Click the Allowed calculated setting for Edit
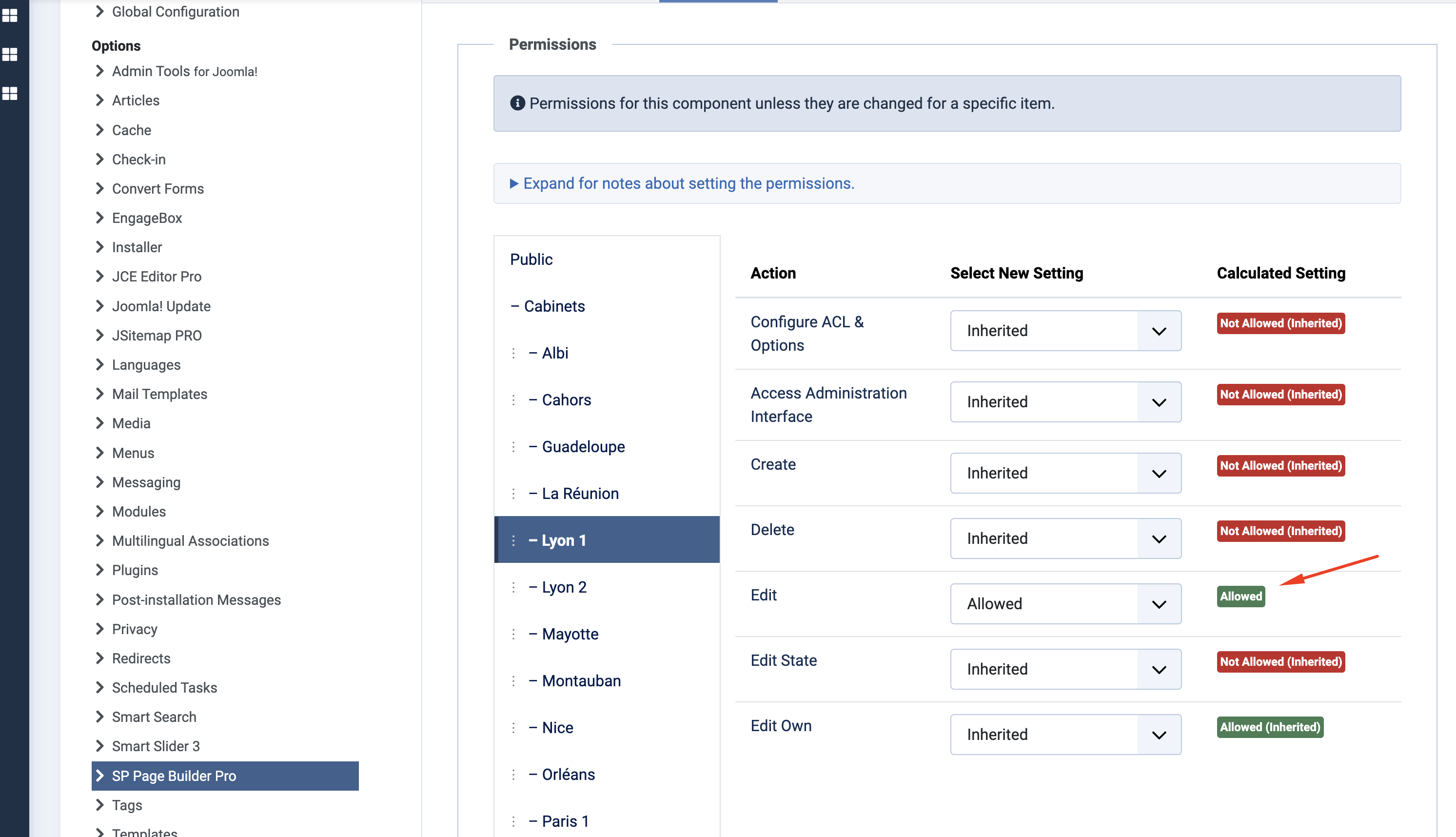The height and width of the screenshot is (837, 1456). 1241,596
